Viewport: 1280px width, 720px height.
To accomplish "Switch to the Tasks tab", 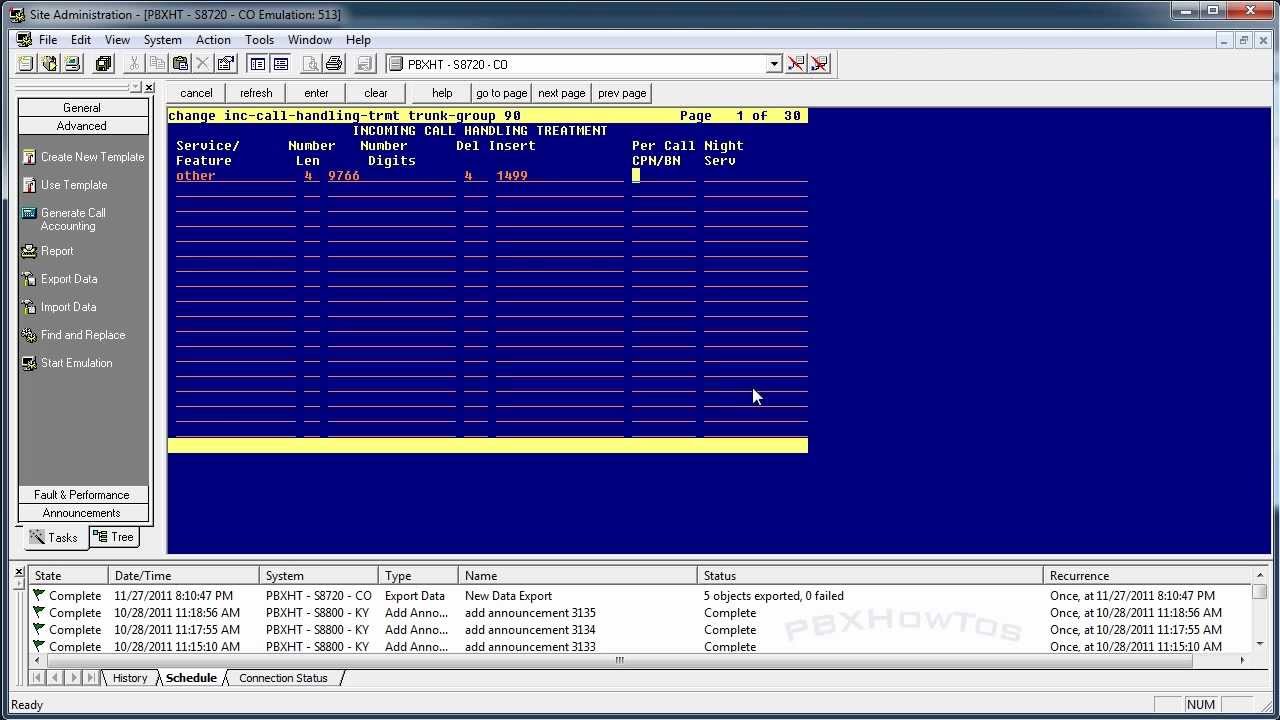I will coord(54,538).
